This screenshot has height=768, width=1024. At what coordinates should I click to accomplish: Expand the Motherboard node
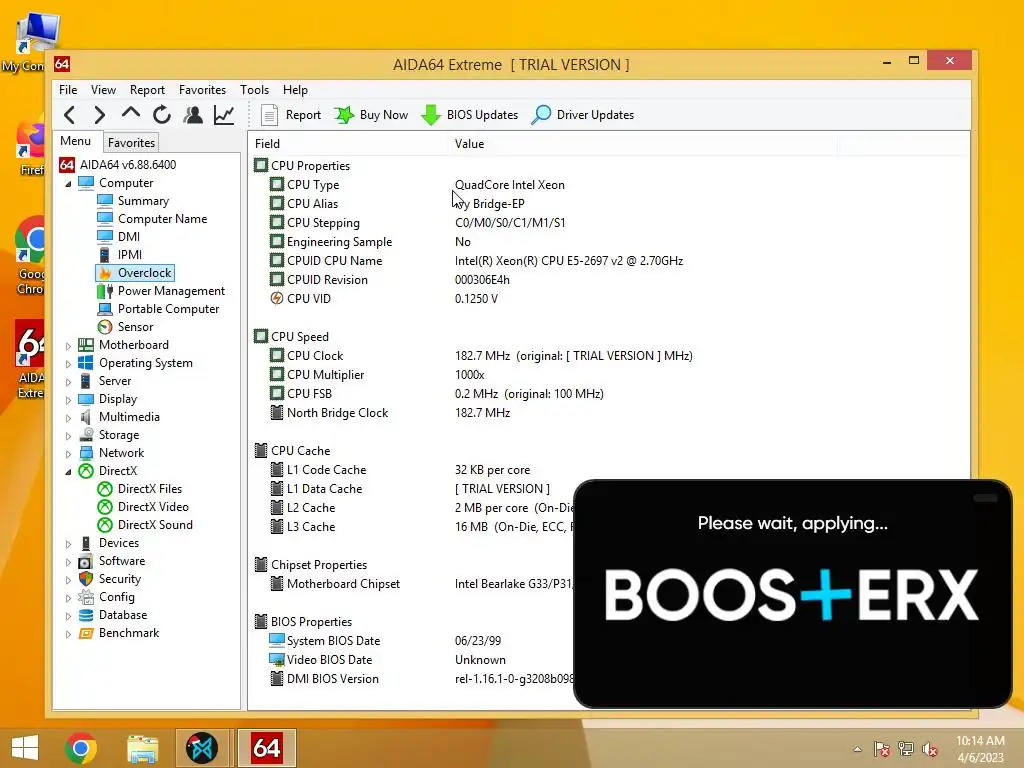coord(68,346)
